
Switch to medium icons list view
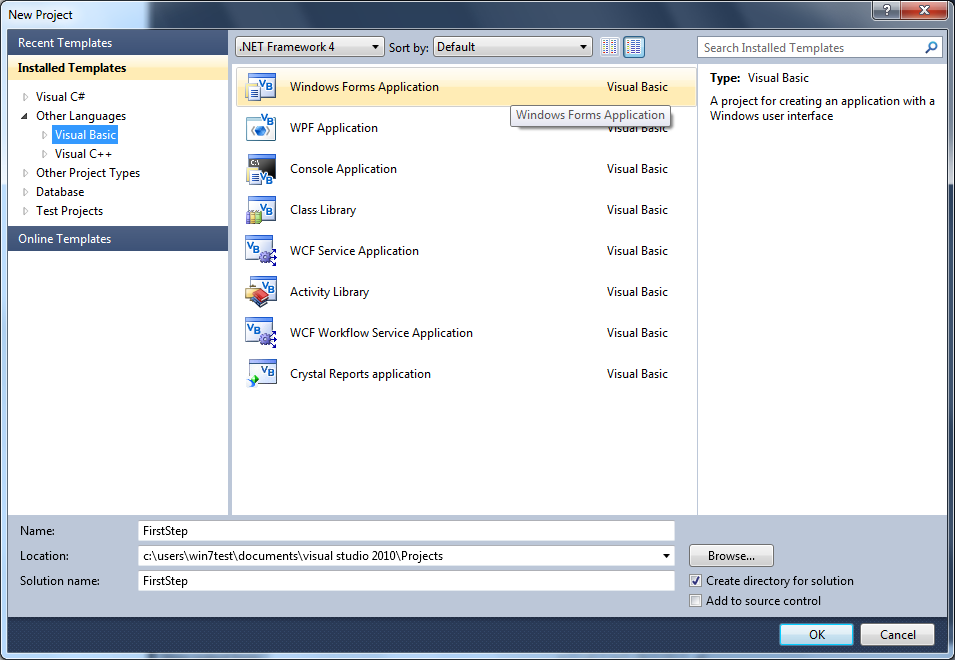click(x=634, y=47)
